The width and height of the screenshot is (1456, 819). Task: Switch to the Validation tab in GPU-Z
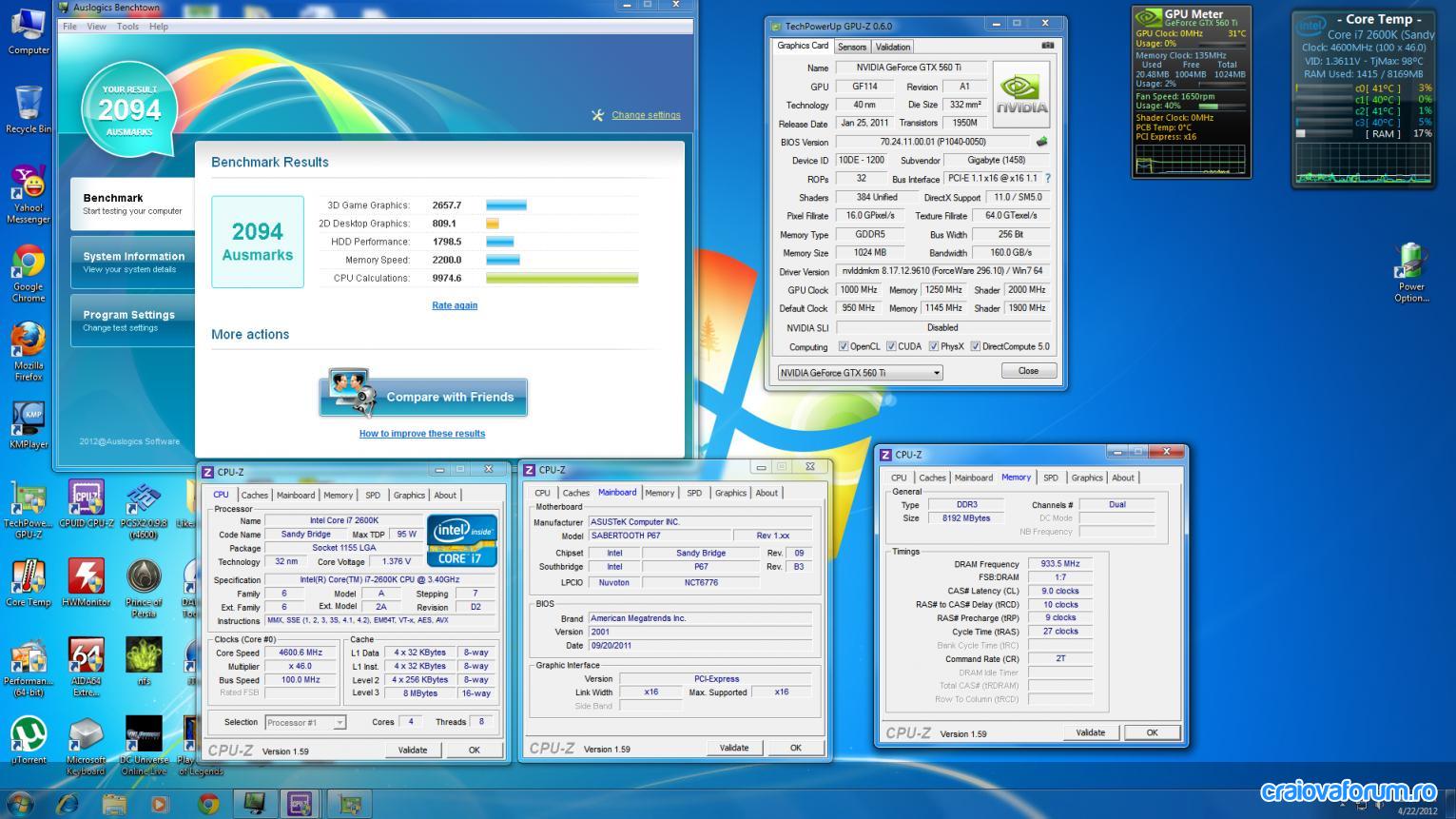(x=893, y=47)
